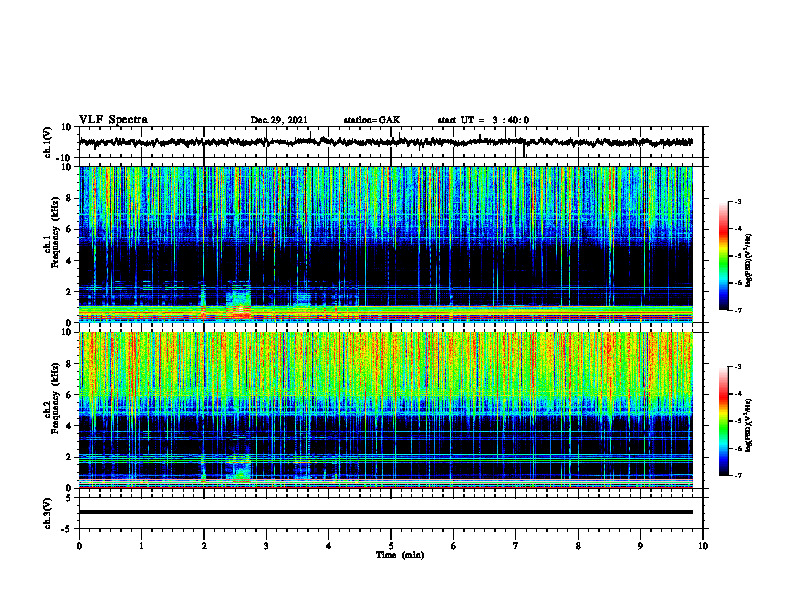The width and height of the screenshot is (792, 612).
Task: Click ch.2 color scale 'log(PSD)(V²/Hz)' label
Action: point(749,425)
